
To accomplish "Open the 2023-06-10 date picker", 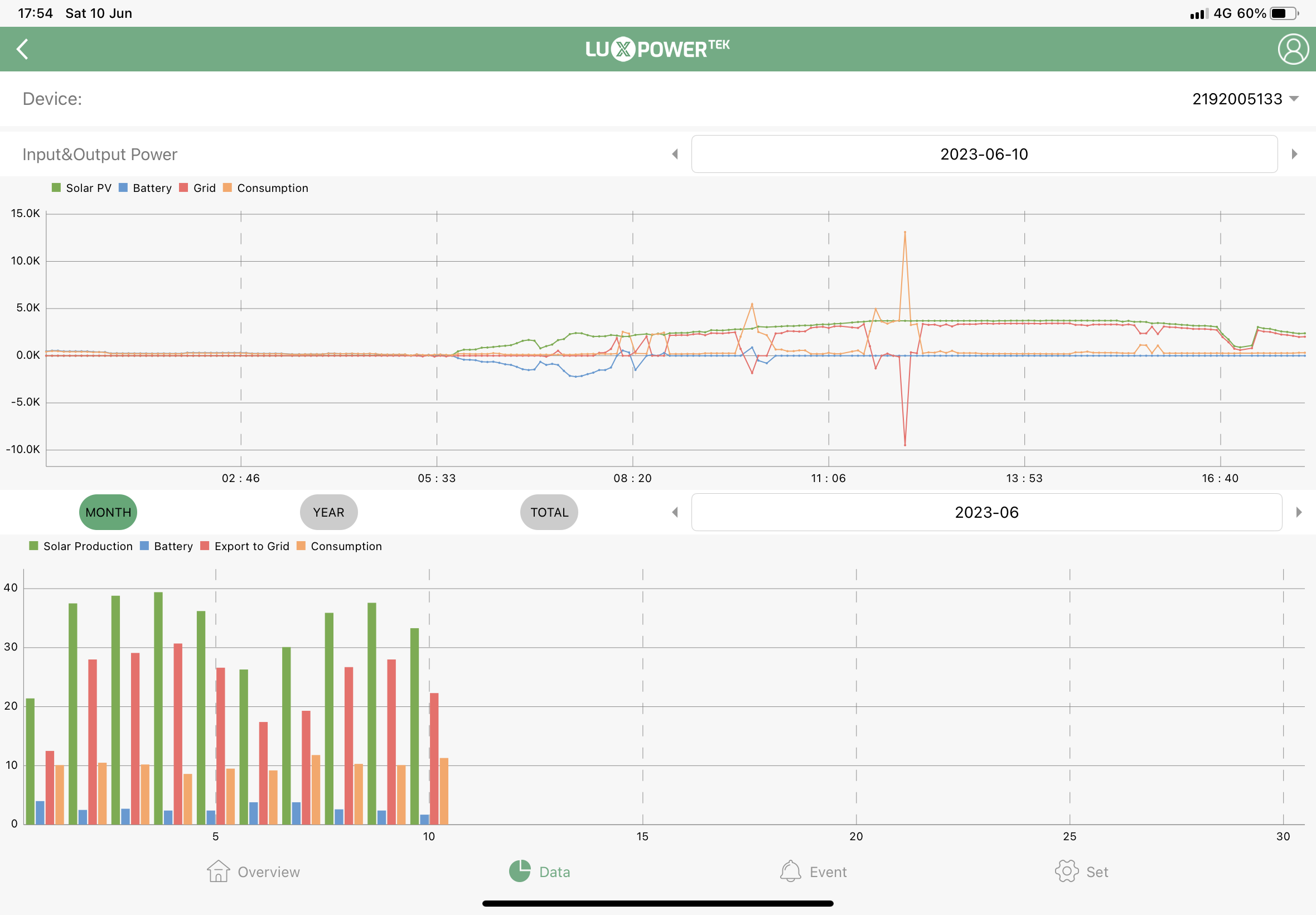I will [x=984, y=154].
